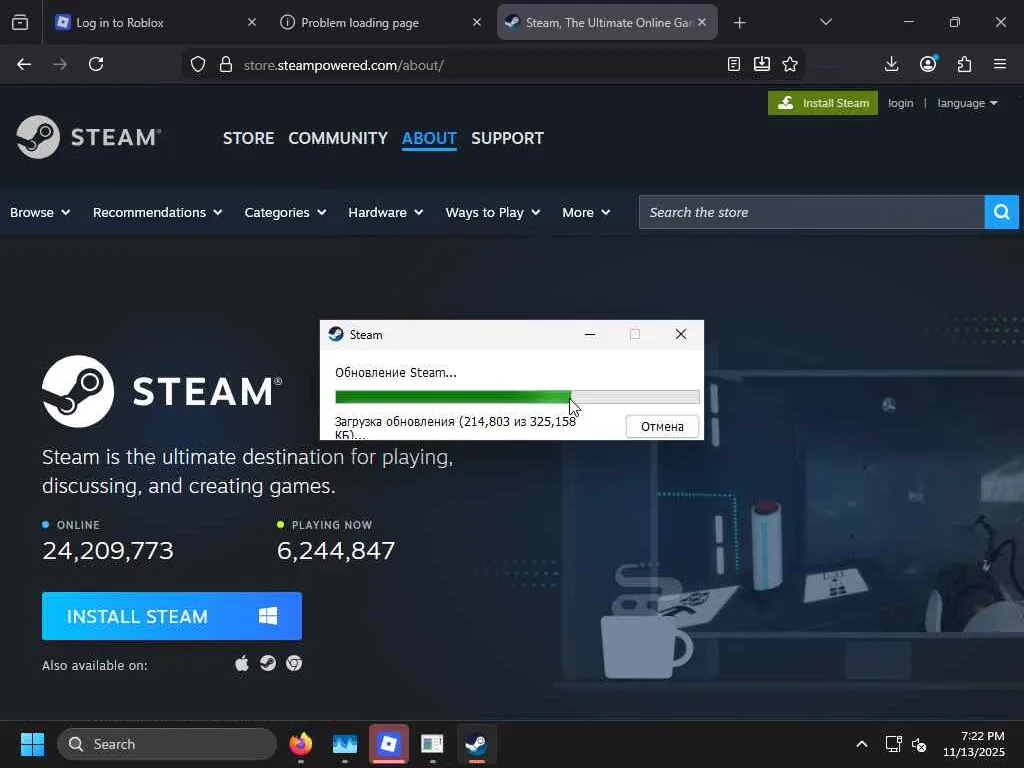This screenshot has width=1024, height=768.
Task: Open a new tab with plus
Action: click(739, 23)
